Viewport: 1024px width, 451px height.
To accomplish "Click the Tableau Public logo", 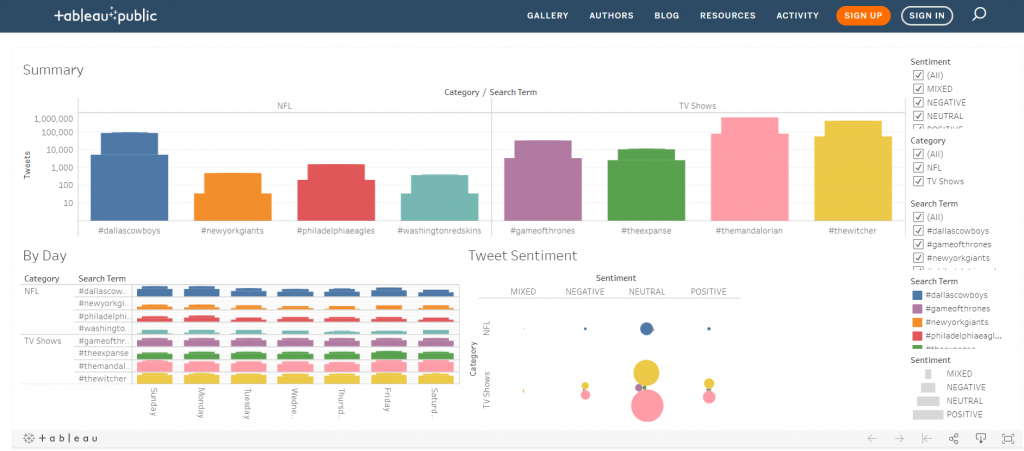I will [x=105, y=16].
